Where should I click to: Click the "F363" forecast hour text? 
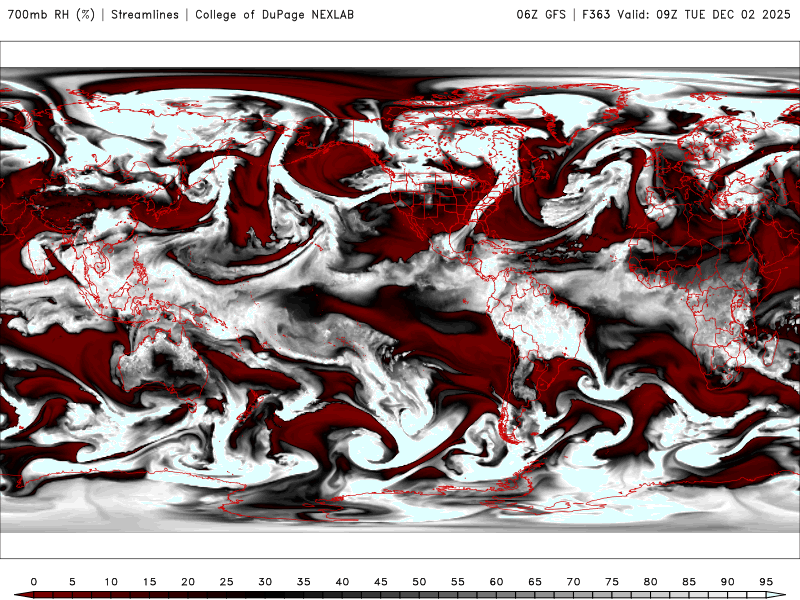click(x=596, y=15)
